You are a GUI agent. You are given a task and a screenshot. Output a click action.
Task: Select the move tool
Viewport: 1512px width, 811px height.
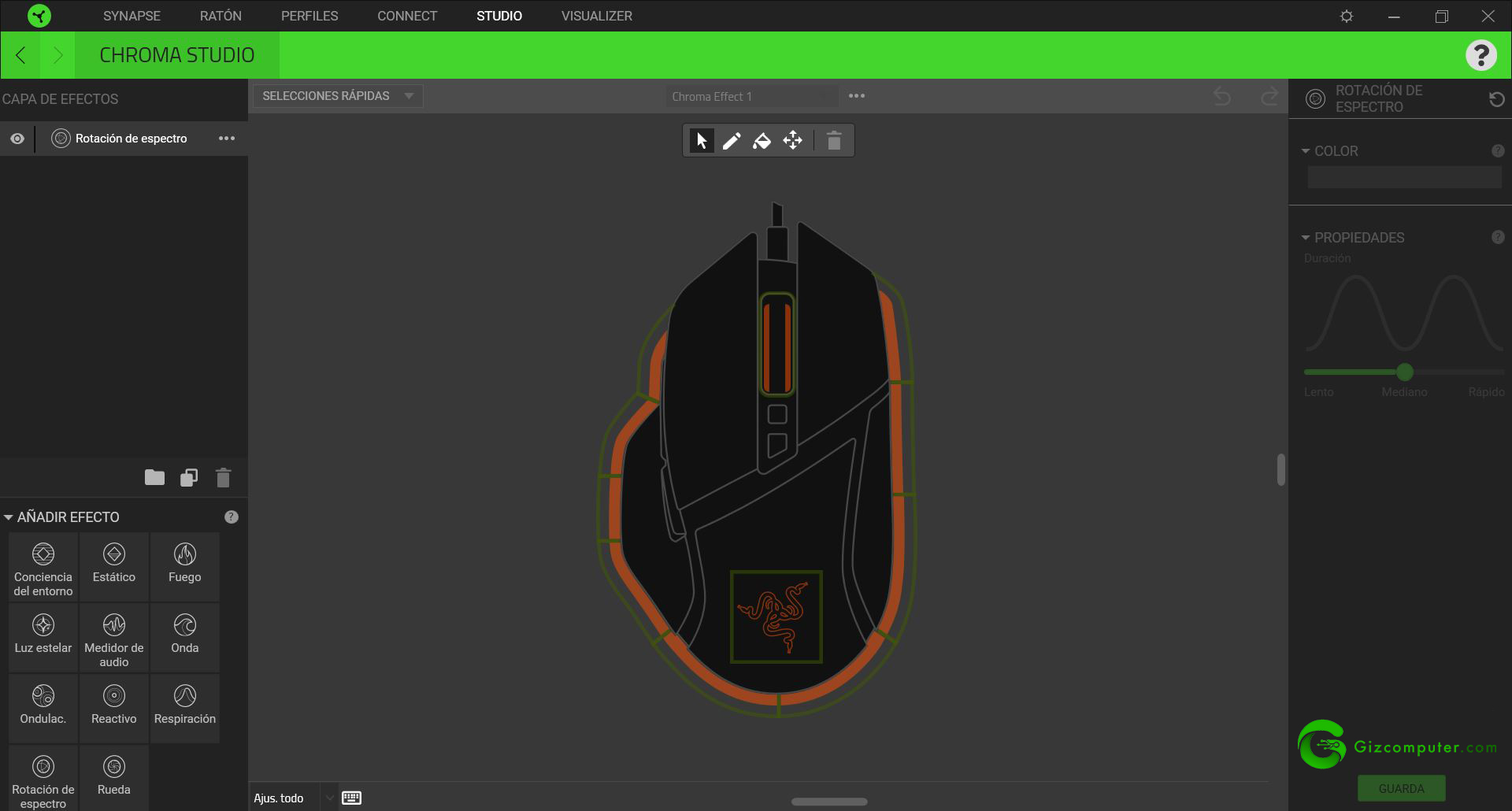point(792,141)
